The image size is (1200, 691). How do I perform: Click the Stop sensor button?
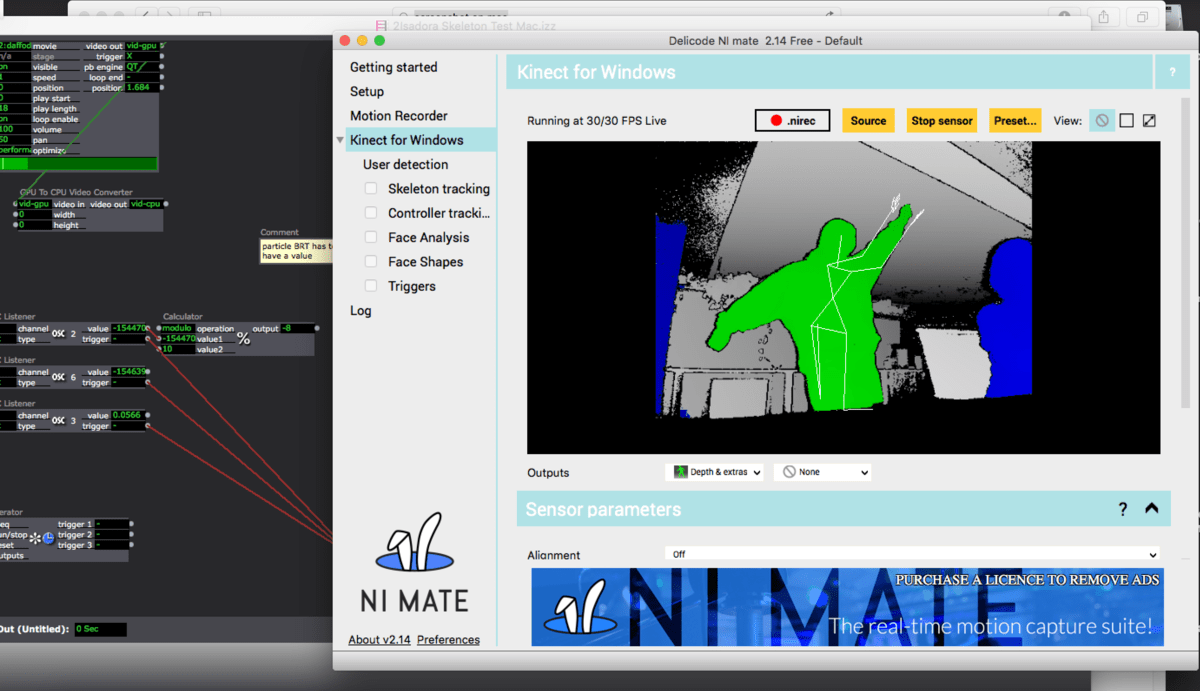(941, 121)
